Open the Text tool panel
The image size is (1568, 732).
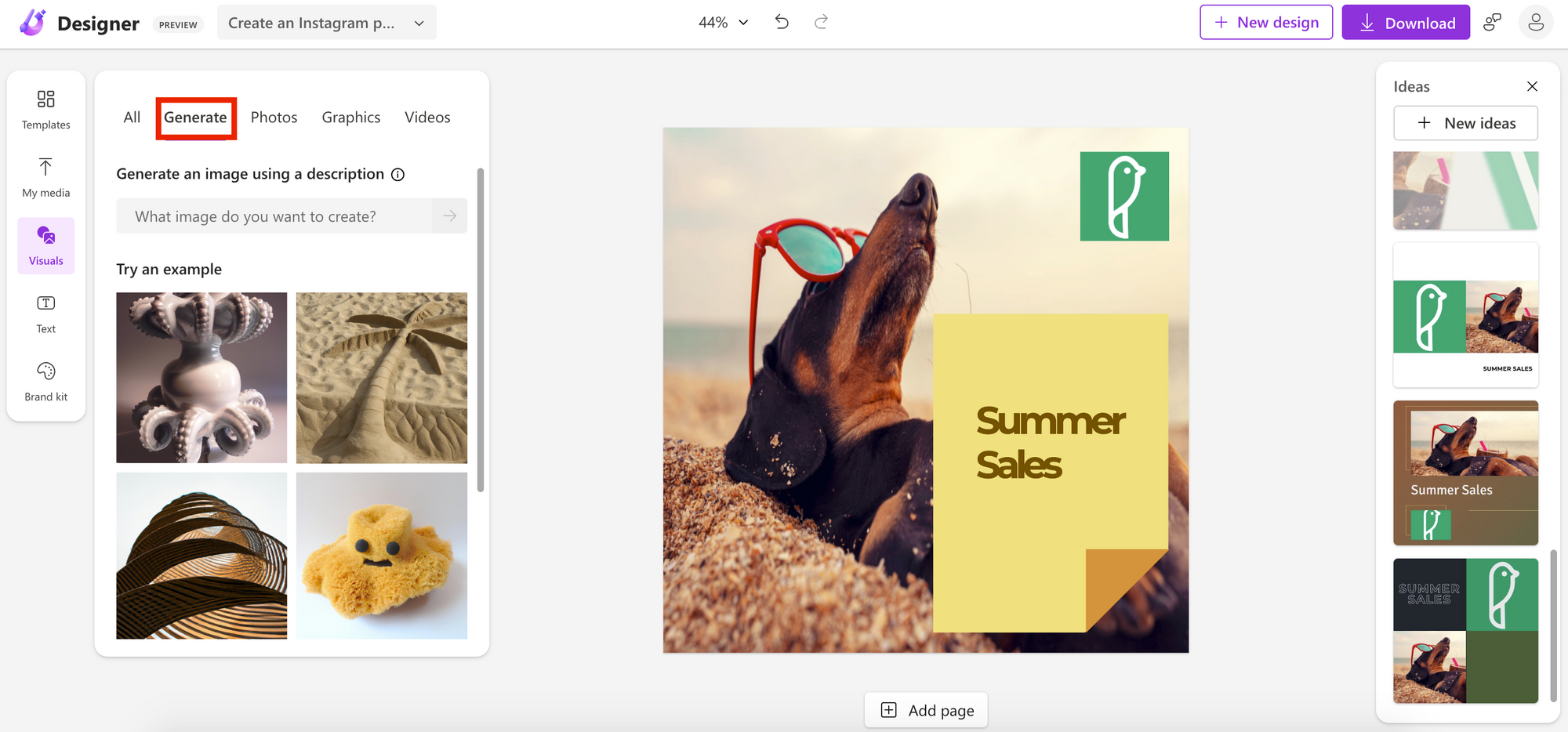(x=45, y=313)
